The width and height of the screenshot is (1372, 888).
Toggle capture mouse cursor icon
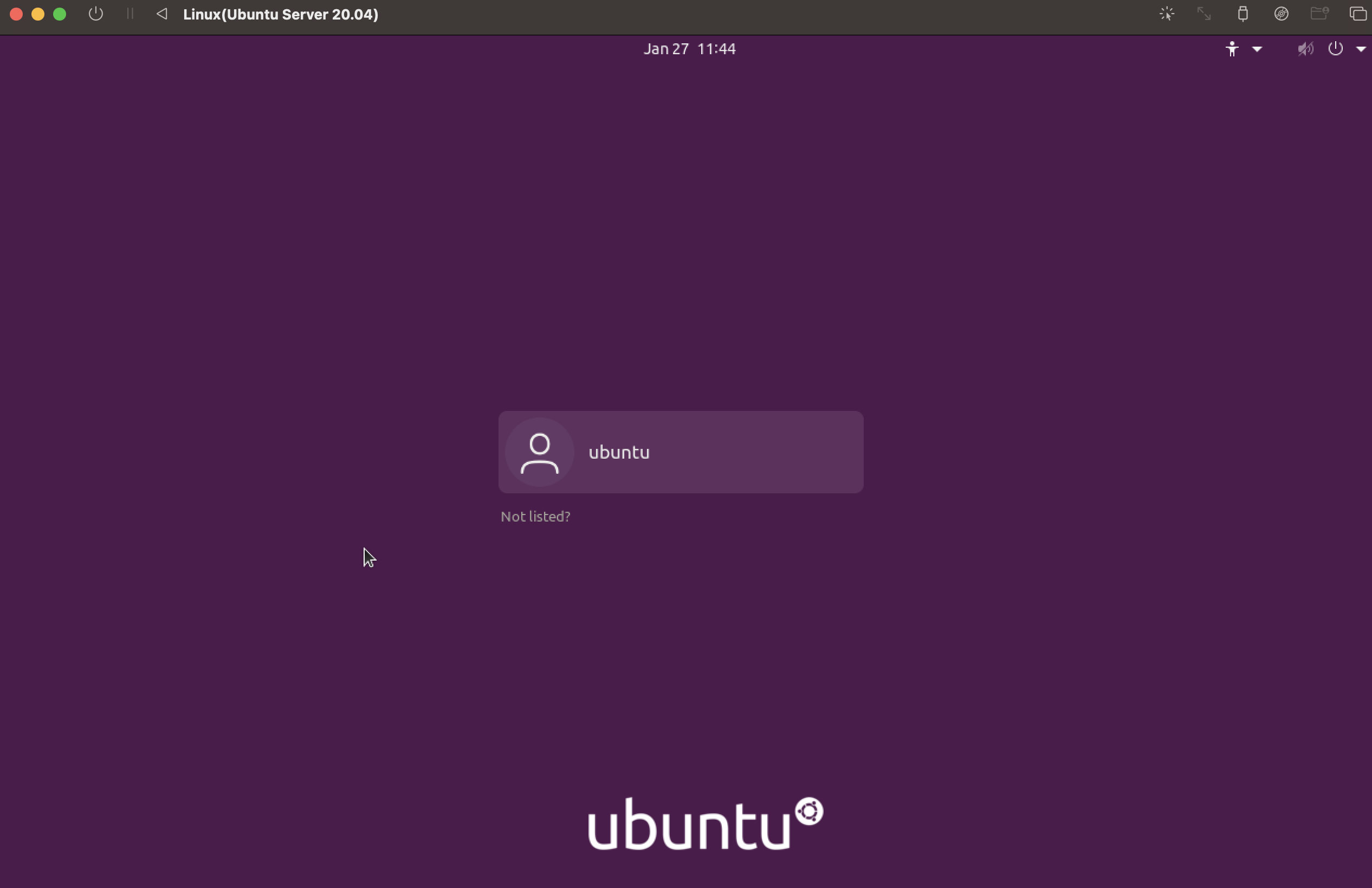pos(1167,14)
